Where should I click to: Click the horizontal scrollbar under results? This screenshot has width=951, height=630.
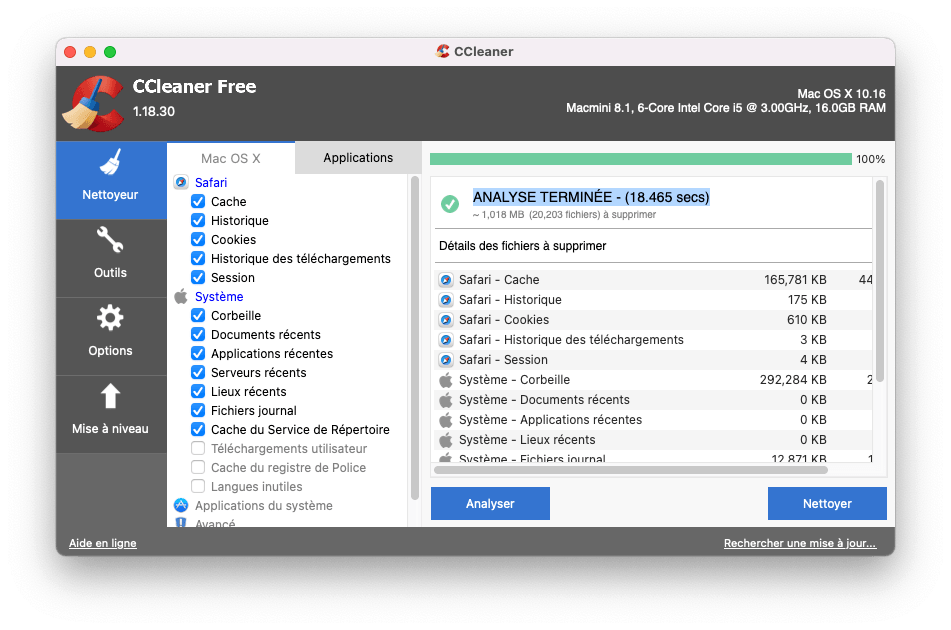point(631,470)
